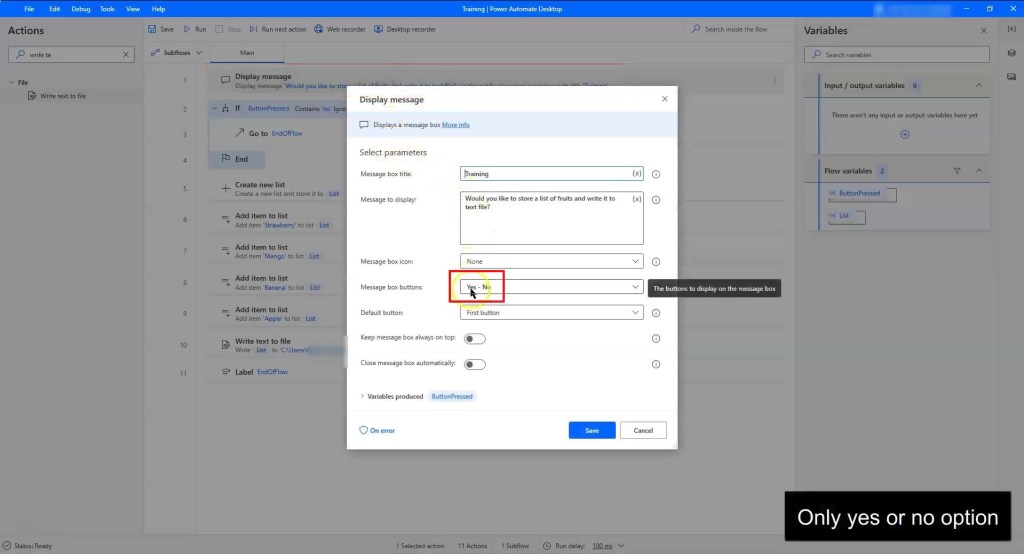Click the Stop button in the toolbar
Image resolution: width=1024 pixels, height=554 pixels.
click(228, 29)
